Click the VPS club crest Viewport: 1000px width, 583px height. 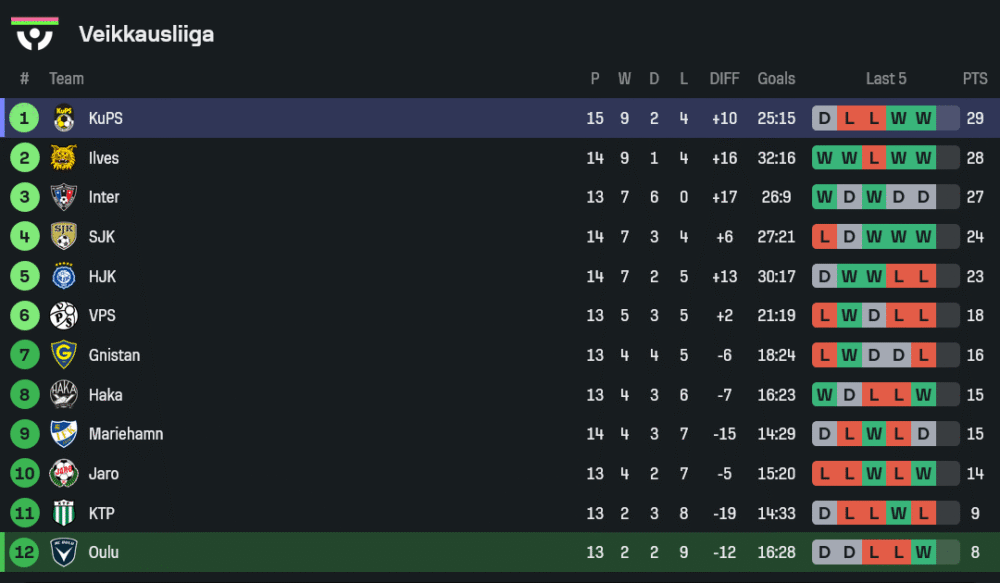(64, 316)
